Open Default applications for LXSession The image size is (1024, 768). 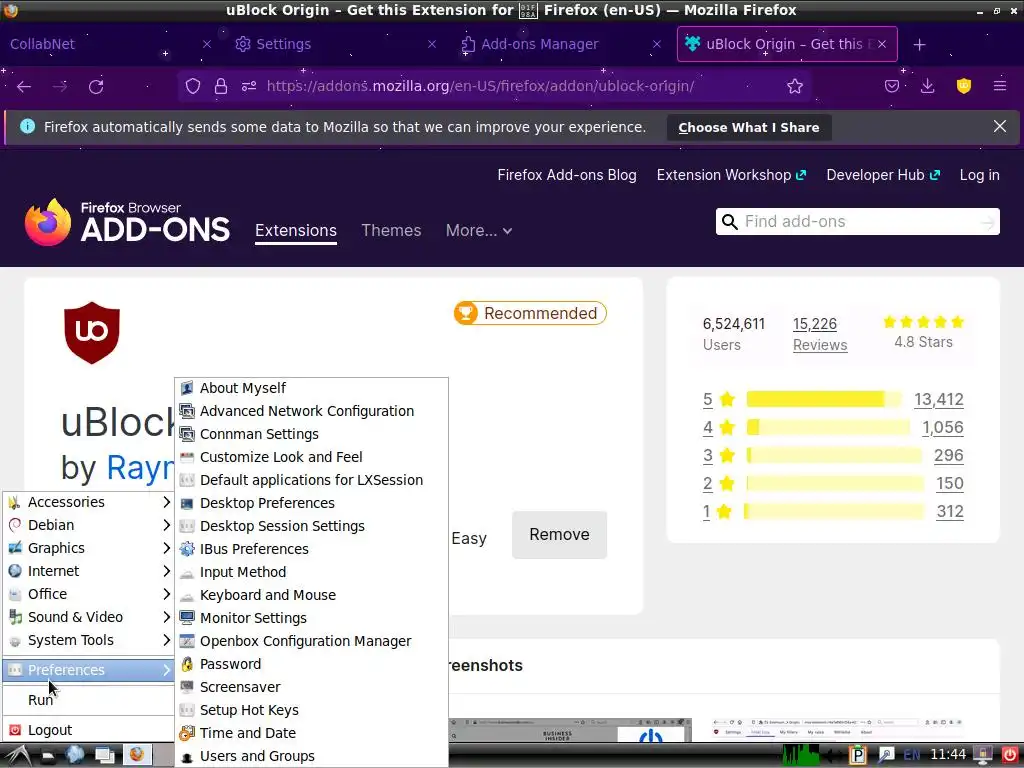point(312,480)
